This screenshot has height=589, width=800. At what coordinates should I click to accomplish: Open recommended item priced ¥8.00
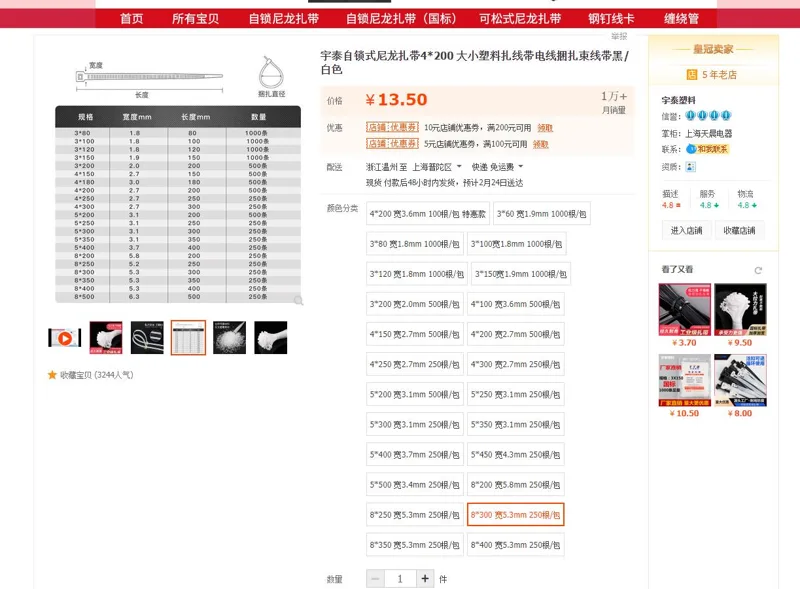pos(740,380)
